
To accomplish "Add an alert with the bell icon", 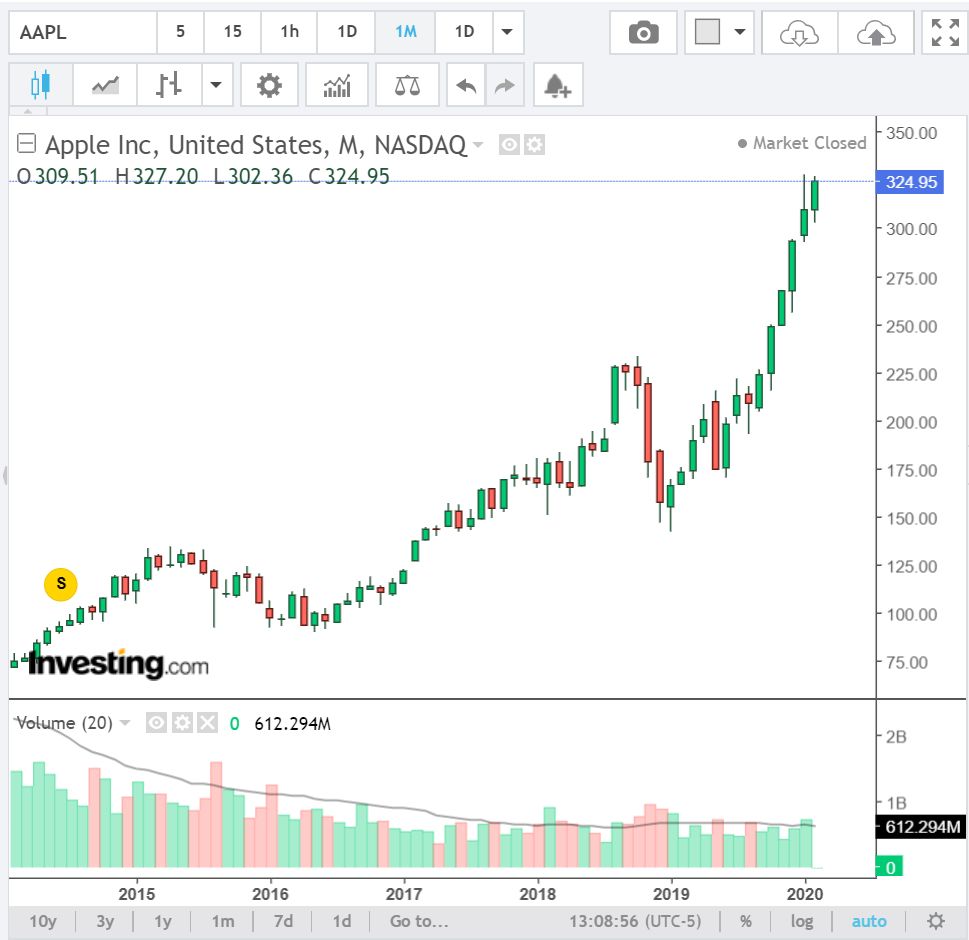I will (x=558, y=86).
